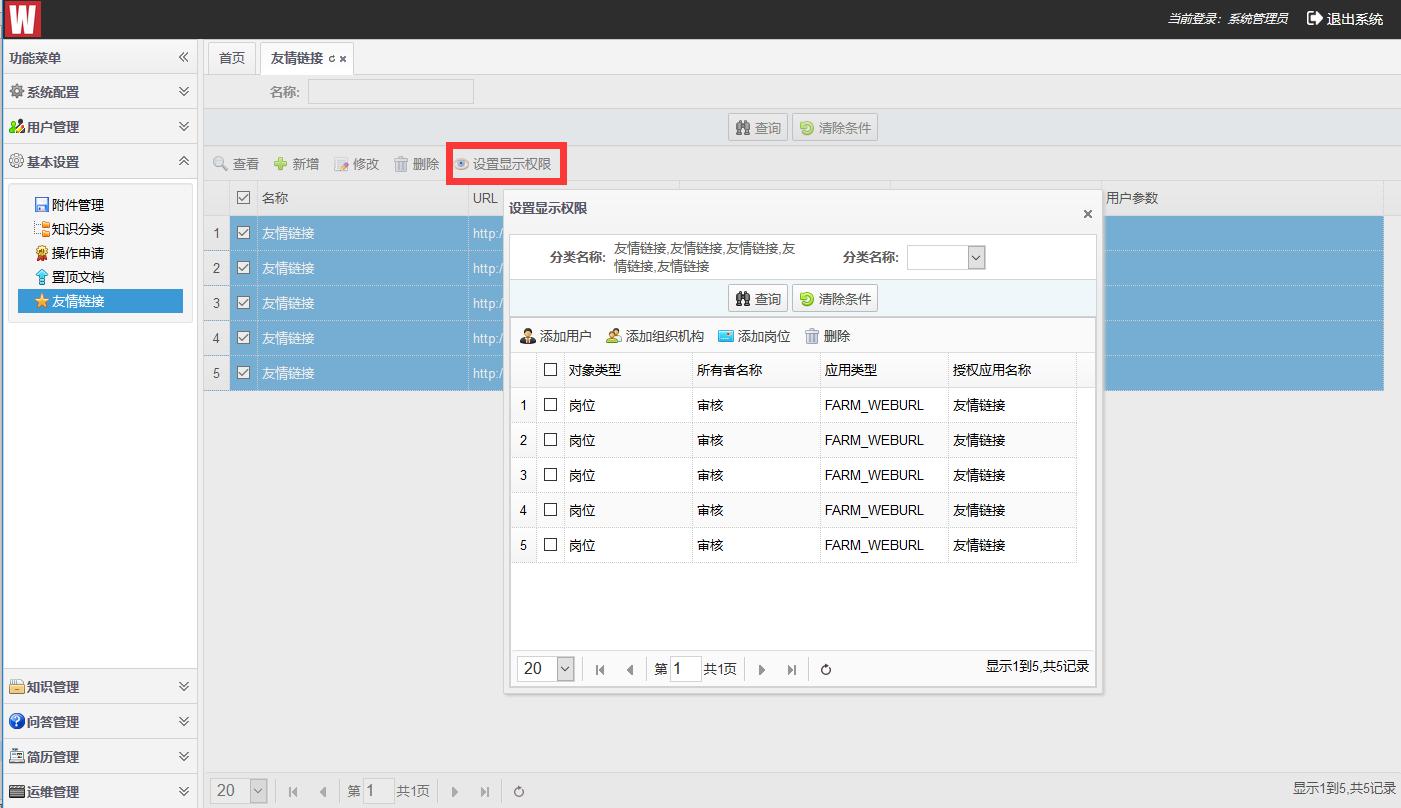The width and height of the screenshot is (1401, 808).
Task: Expand the 运维管理 menu section
Action: pos(183,791)
